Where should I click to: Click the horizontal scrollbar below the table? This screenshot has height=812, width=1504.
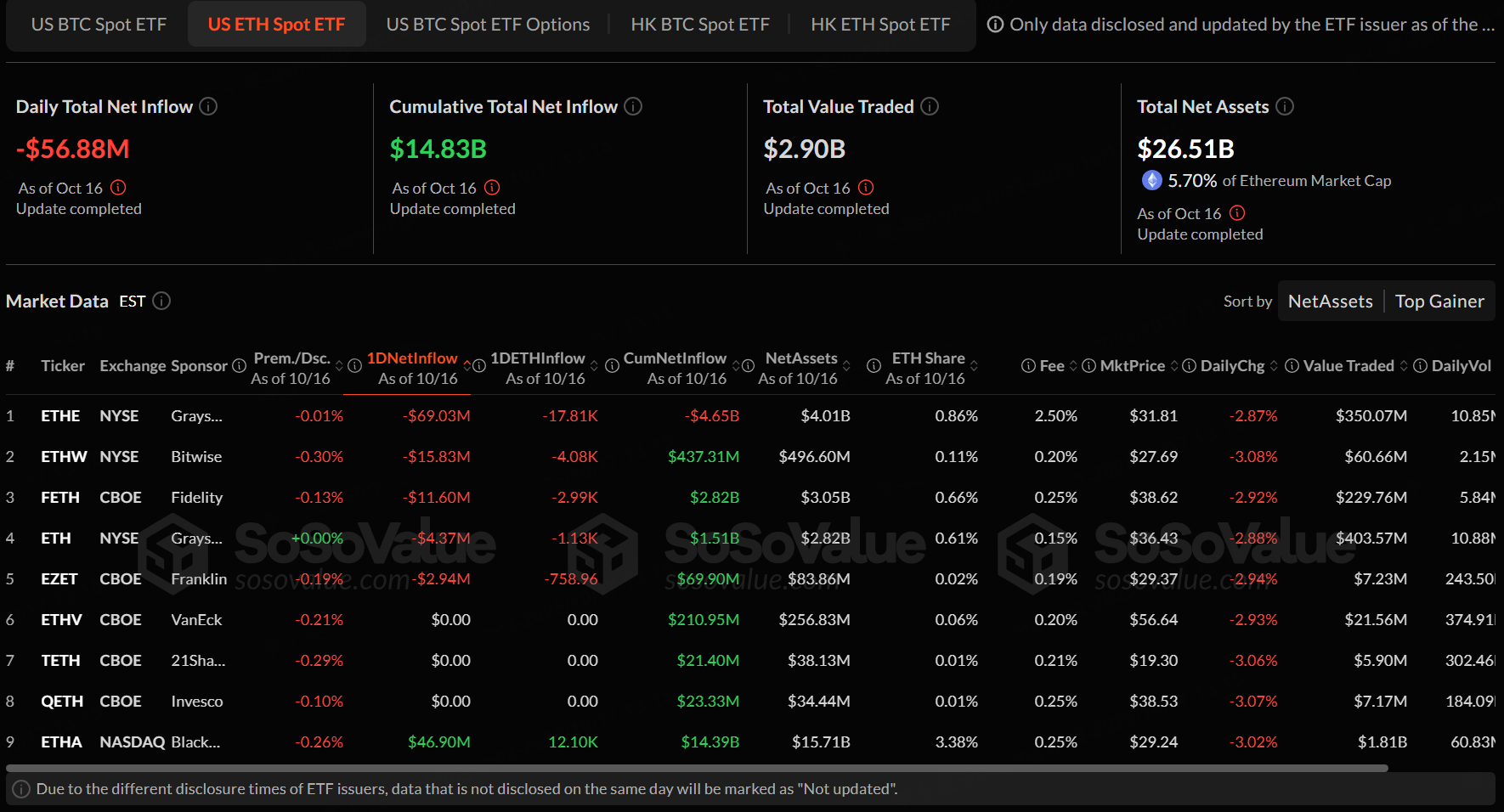coord(697,768)
